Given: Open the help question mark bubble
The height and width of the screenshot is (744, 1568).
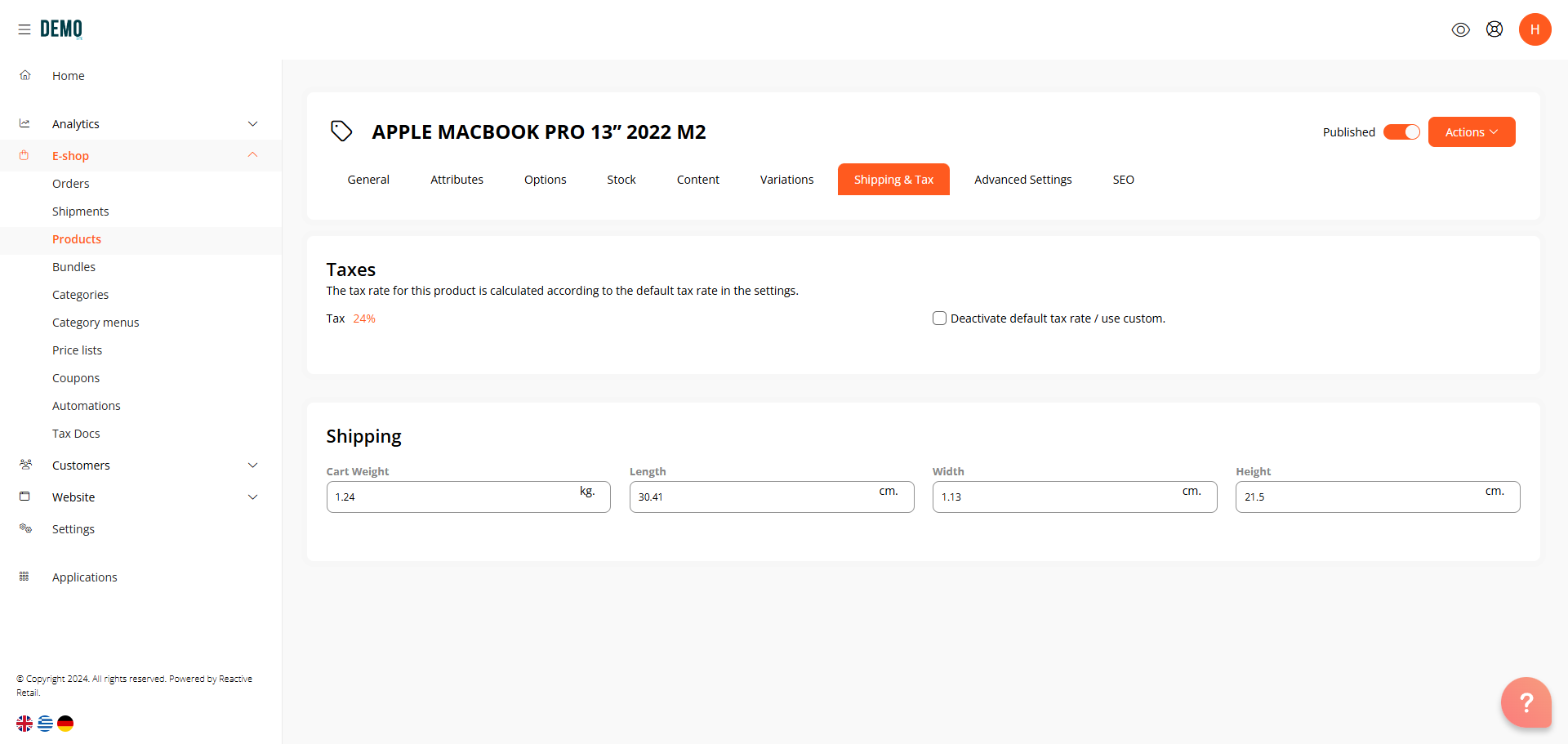Looking at the screenshot, I should [x=1526, y=702].
